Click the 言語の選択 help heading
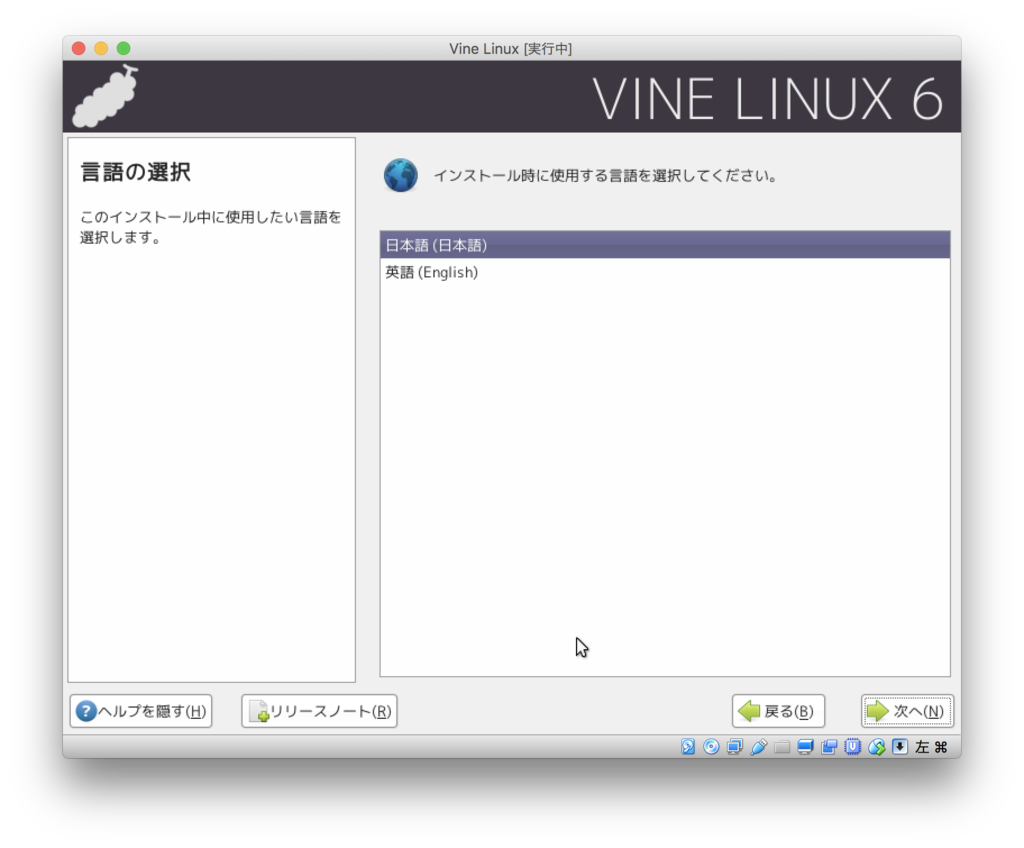The width and height of the screenshot is (1024, 848). (x=135, y=172)
